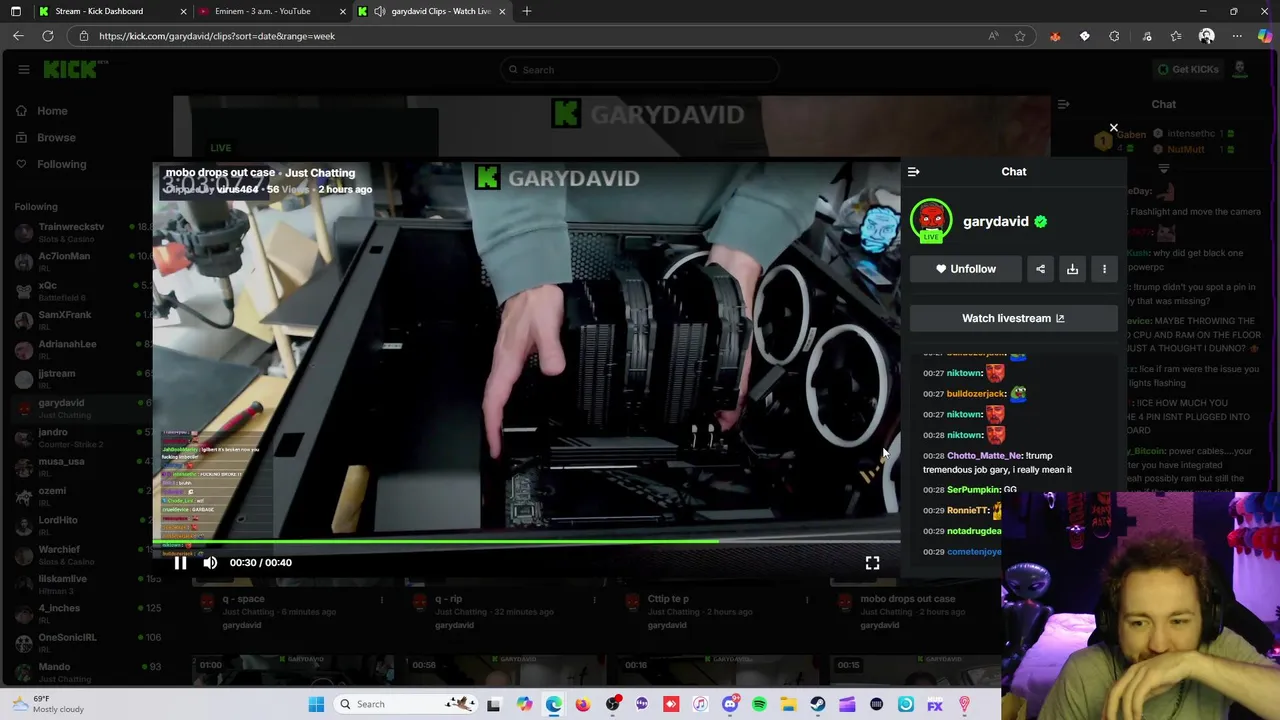Go back in browser

[18, 36]
